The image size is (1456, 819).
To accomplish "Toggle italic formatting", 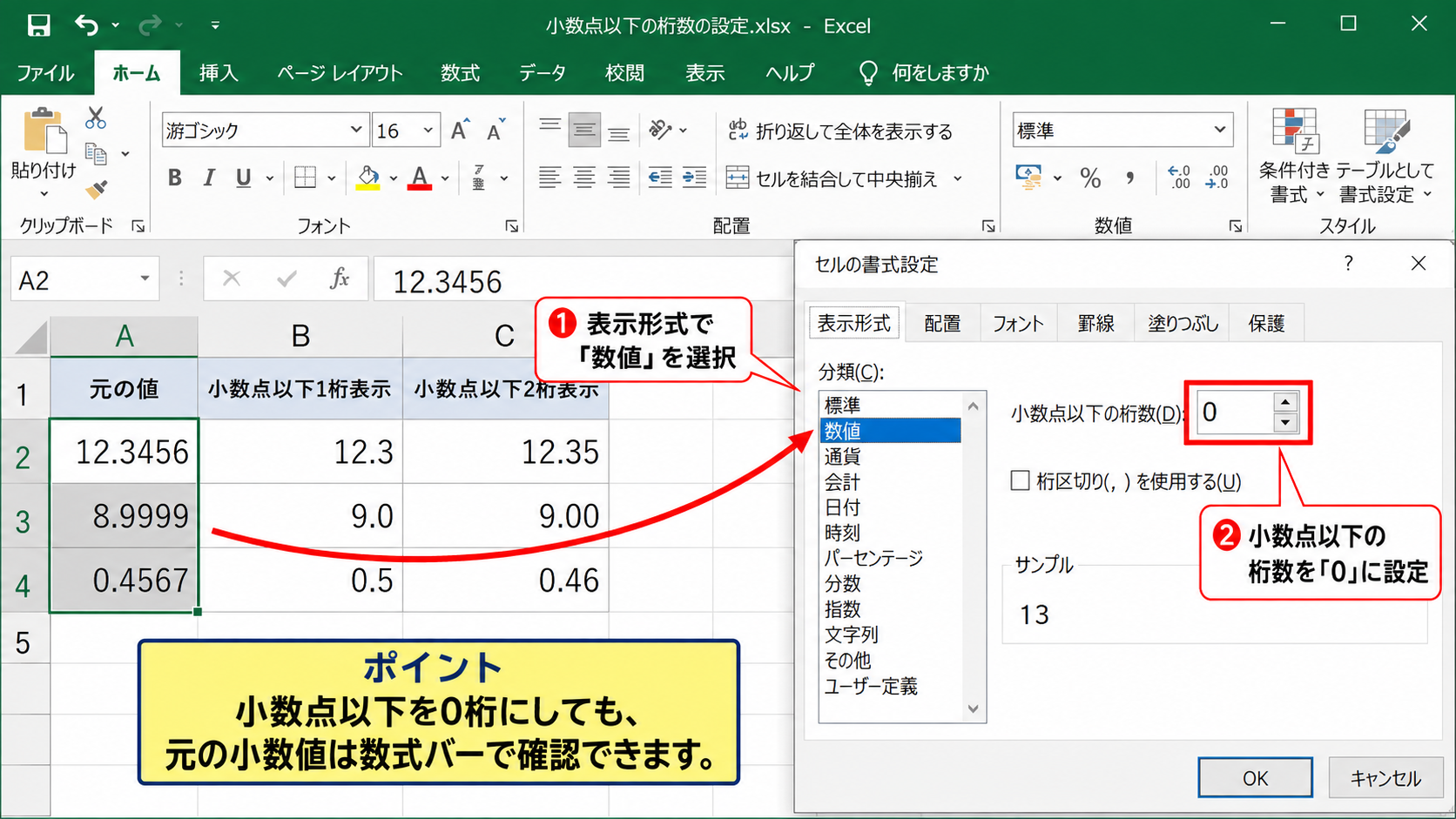I will 209,178.
